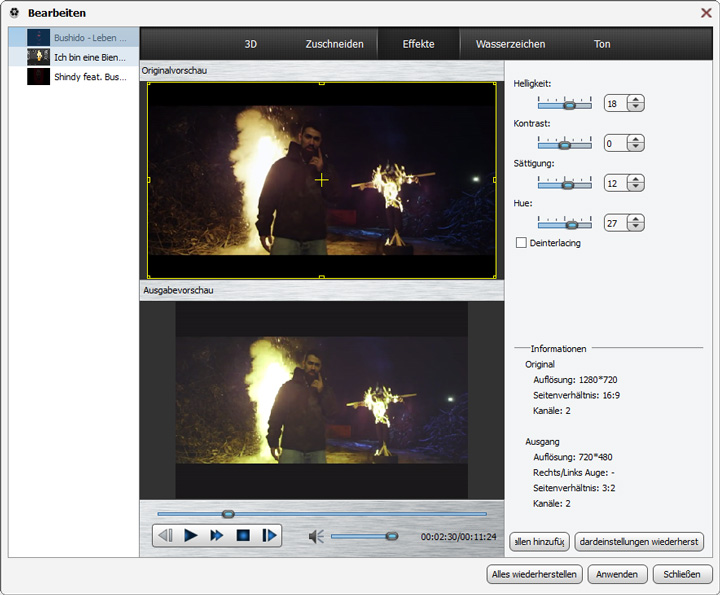Image resolution: width=720 pixels, height=595 pixels.
Task: Increase Sättigung value with up arrow
Action: point(636,179)
